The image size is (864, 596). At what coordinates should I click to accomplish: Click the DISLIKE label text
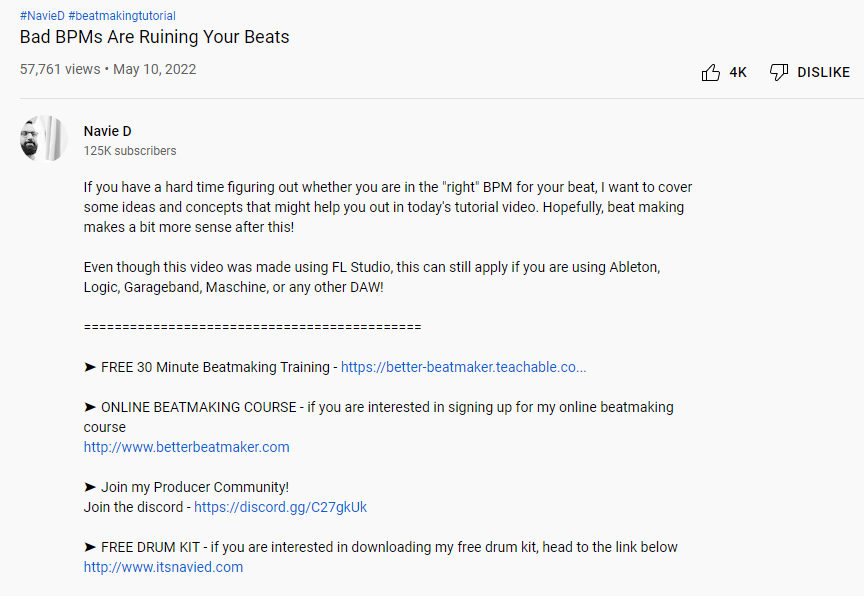[823, 73]
